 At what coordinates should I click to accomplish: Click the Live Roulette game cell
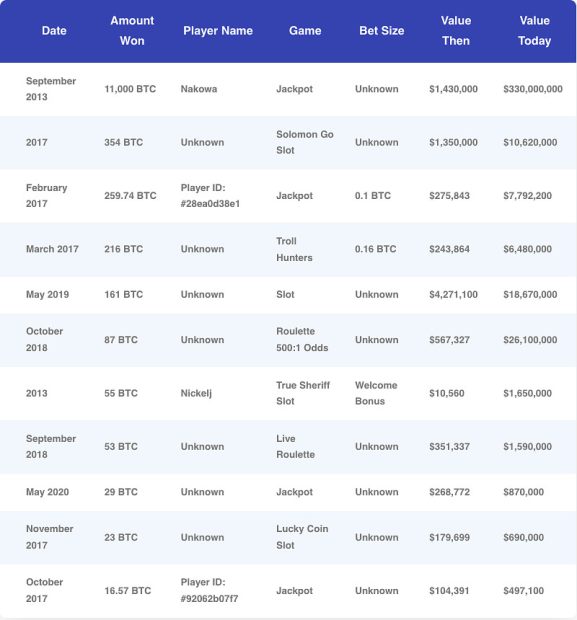[295, 446]
